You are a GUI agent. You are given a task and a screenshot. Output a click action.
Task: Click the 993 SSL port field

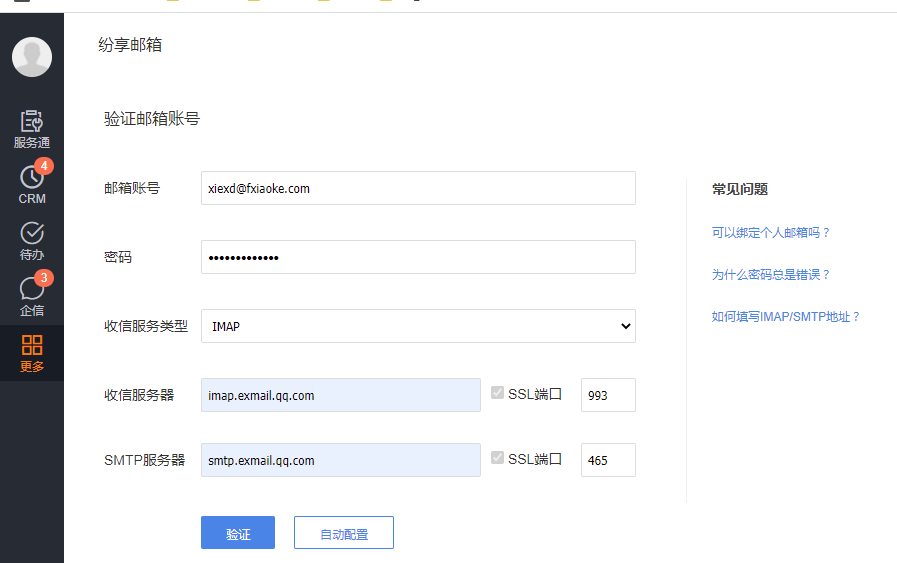click(608, 395)
